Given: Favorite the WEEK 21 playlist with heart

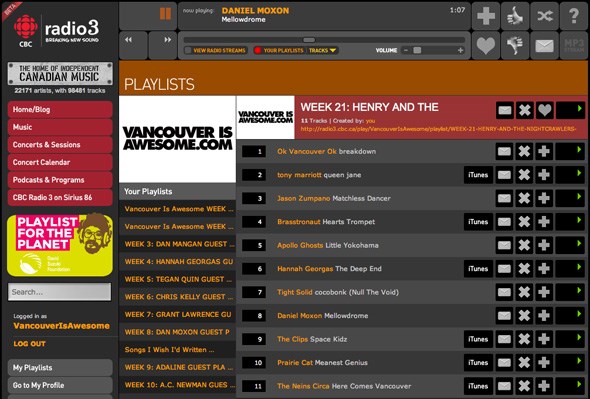Looking at the screenshot, I should [544, 110].
